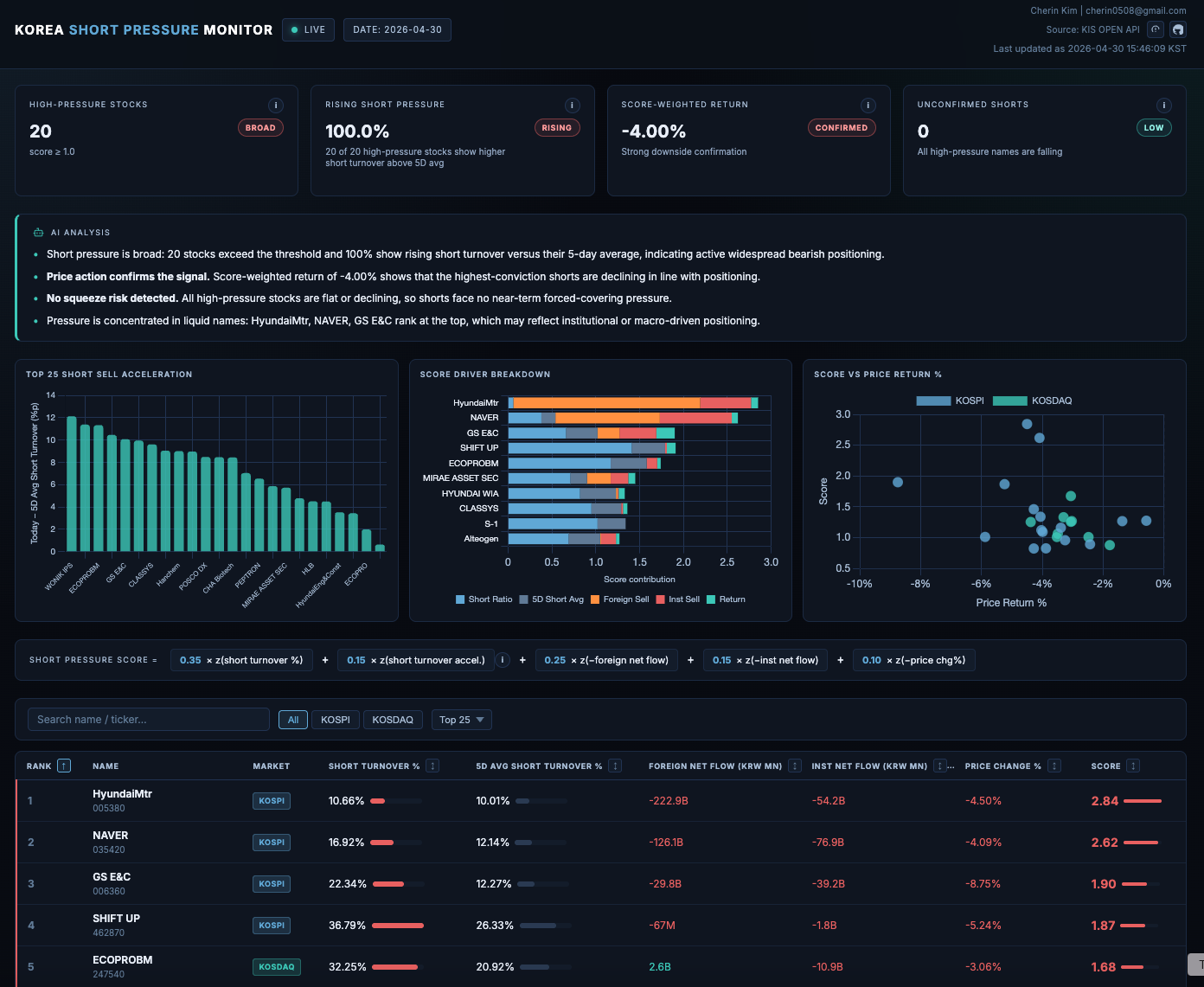Image resolution: width=1204 pixels, height=987 pixels.
Task: Click the email cherin0508@gmail.com
Action: tap(1137, 11)
